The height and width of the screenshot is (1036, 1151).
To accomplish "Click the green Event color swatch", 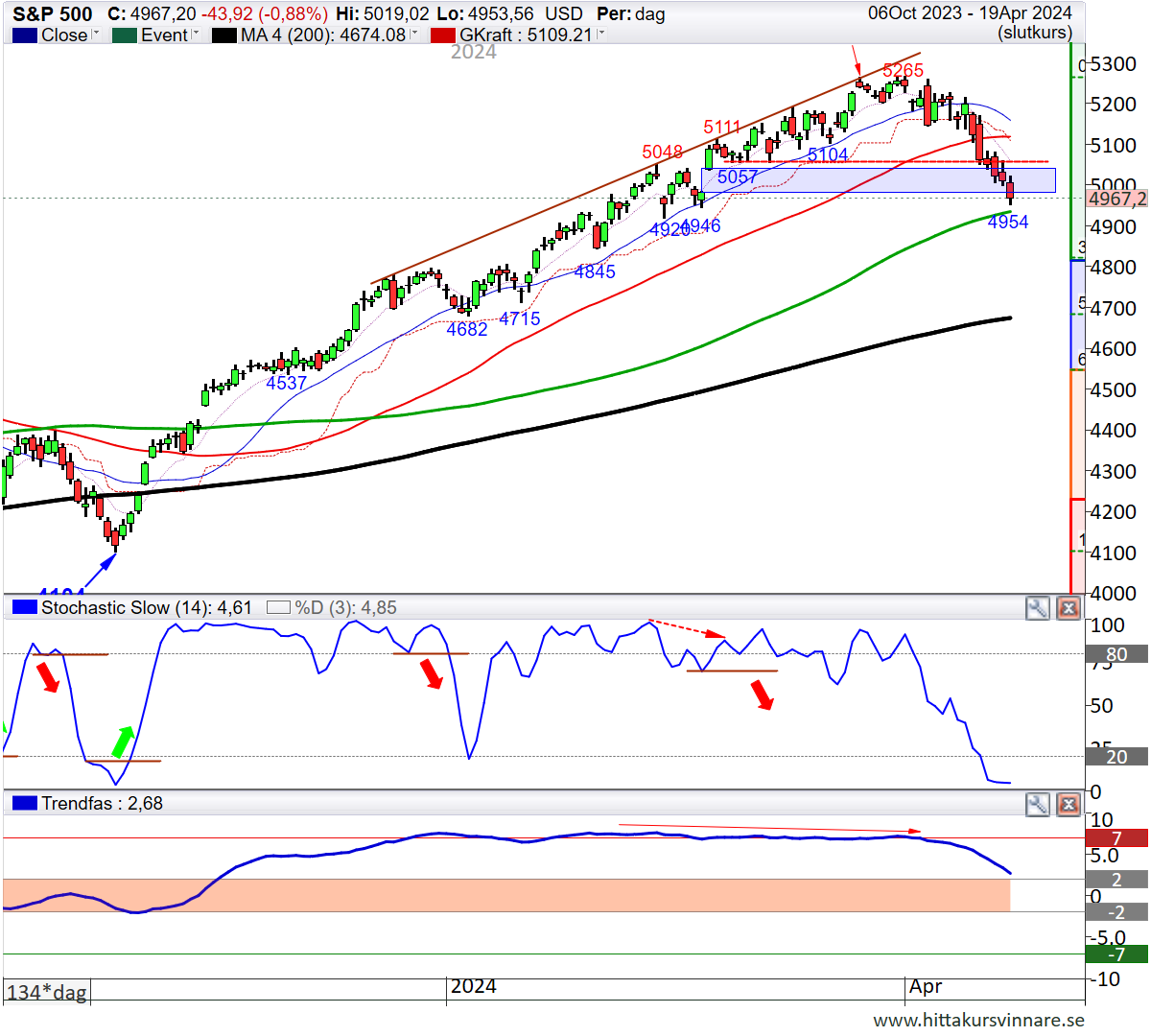I will click(x=125, y=35).
